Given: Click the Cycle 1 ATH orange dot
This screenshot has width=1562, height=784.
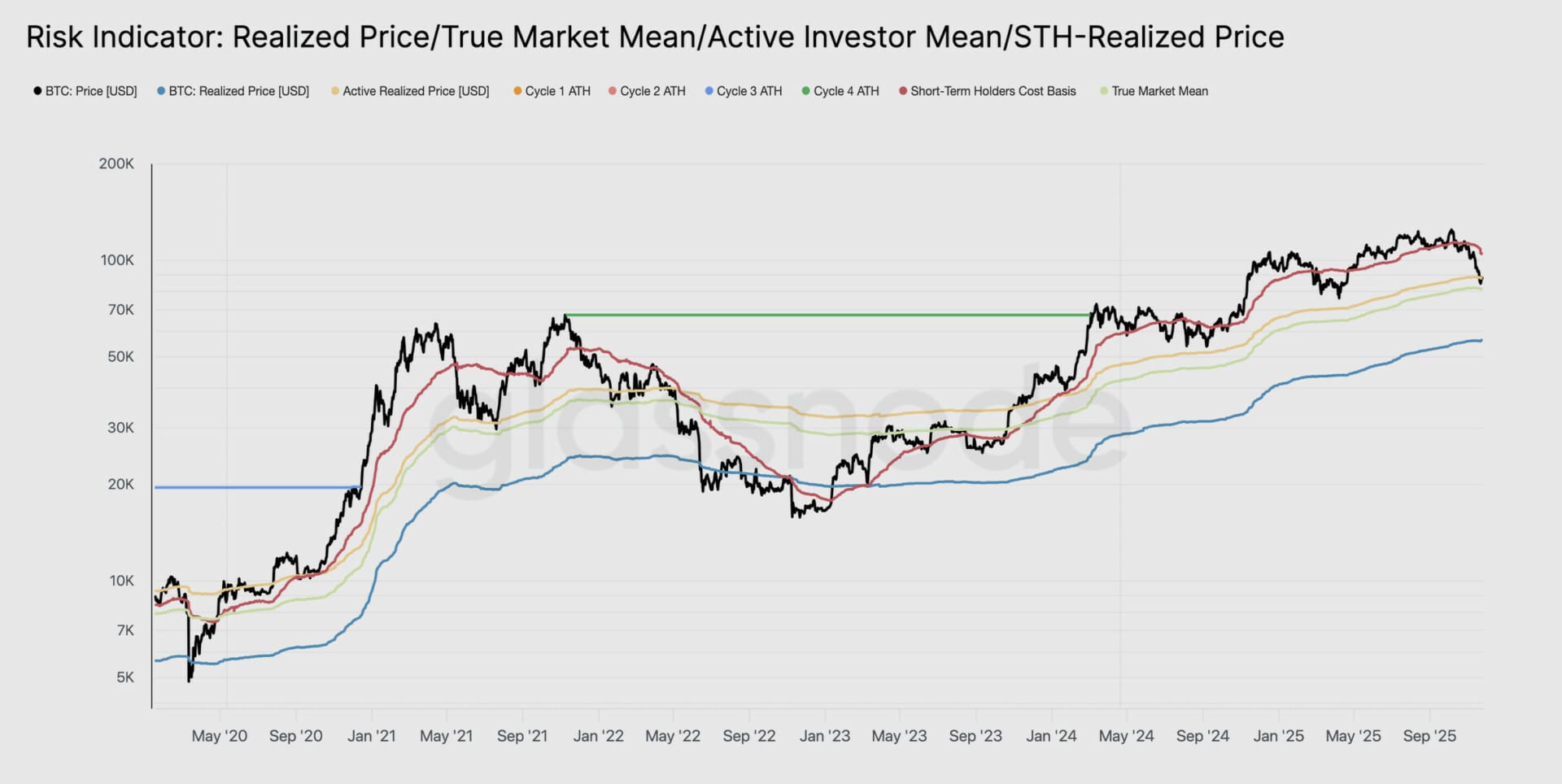Looking at the screenshot, I should coord(517,91).
